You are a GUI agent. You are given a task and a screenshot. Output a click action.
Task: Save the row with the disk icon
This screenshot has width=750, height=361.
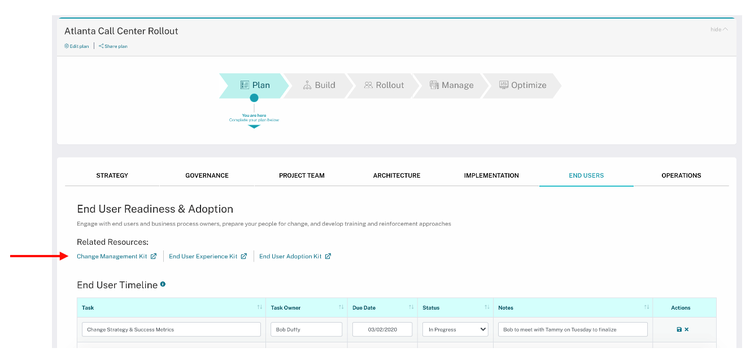point(679,329)
